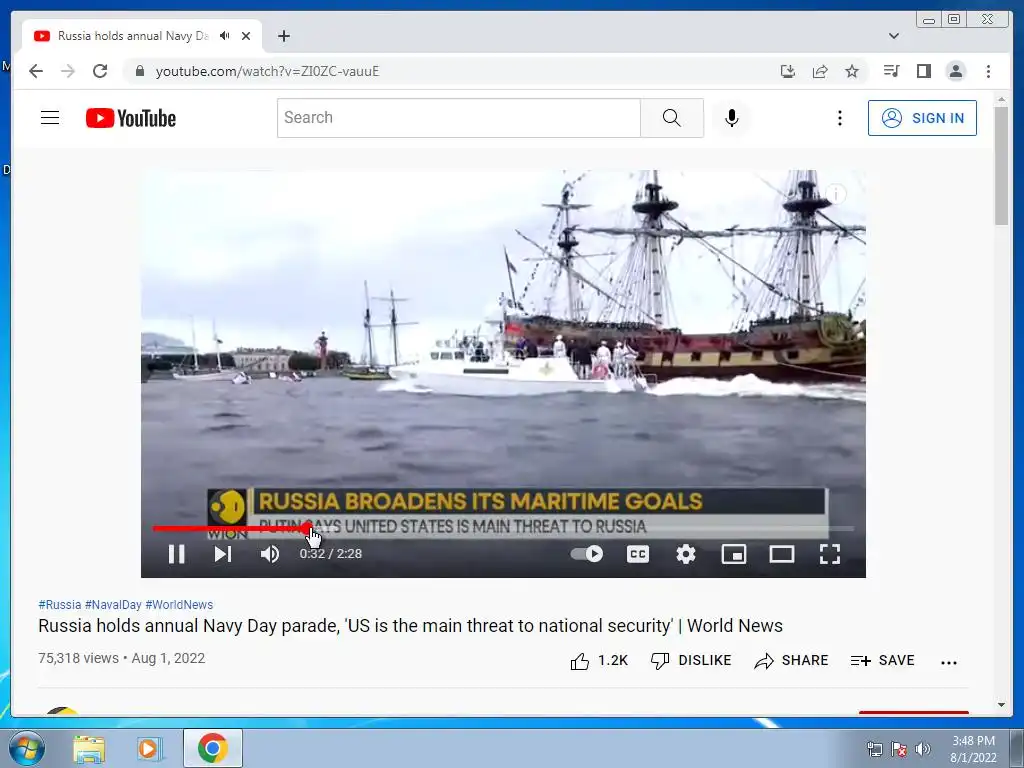Enable miniplayer mode
Viewport: 1024px width, 768px height.
pos(734,554)
